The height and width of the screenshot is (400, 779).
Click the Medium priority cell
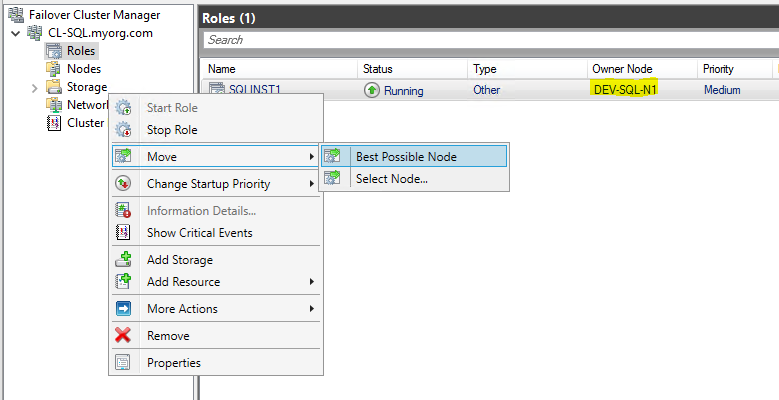(x=722, y=90)
